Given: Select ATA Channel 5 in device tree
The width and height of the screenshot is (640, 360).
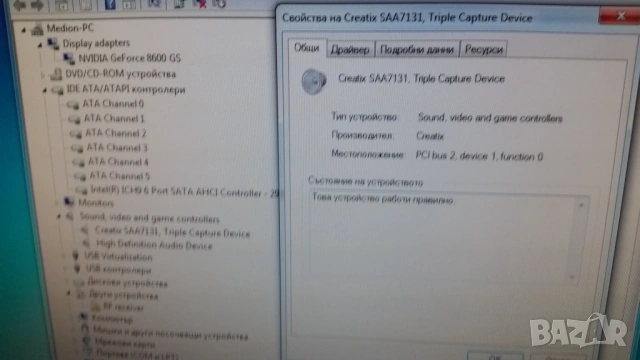Looking at the screenshot, I should pyautogui.click(x=120, y=176).
